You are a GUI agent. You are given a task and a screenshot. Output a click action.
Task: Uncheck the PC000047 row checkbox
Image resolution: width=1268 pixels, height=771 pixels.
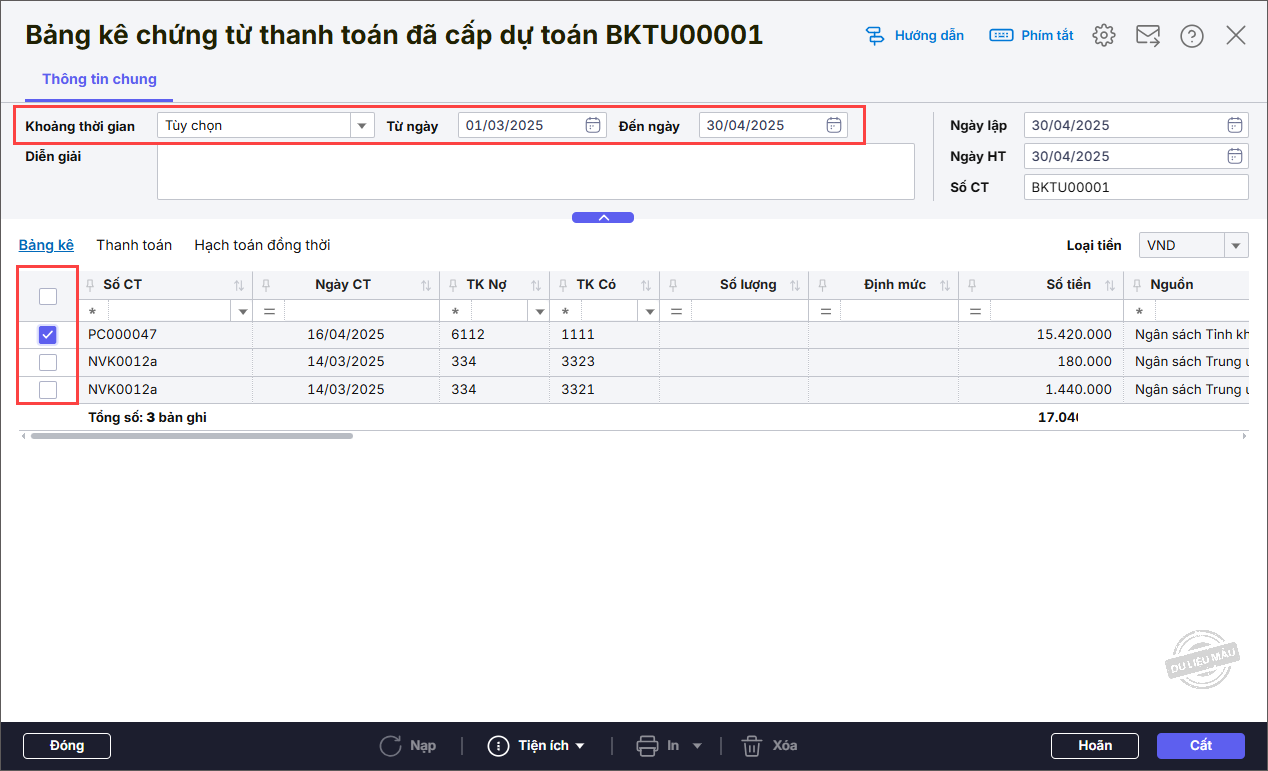47,335
